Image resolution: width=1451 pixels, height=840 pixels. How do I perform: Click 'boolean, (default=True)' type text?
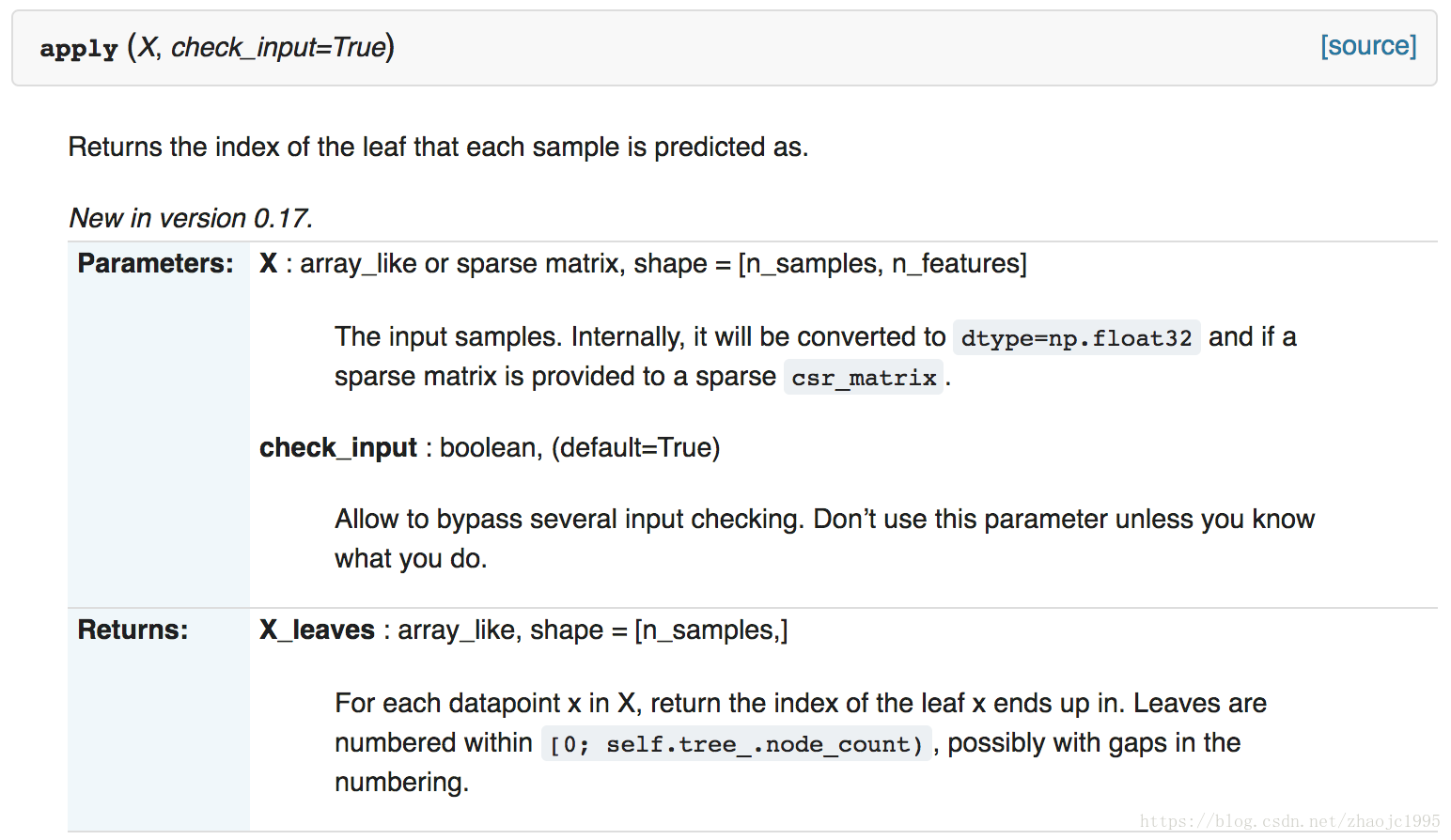pyautogui.click(x=580, y=447)
